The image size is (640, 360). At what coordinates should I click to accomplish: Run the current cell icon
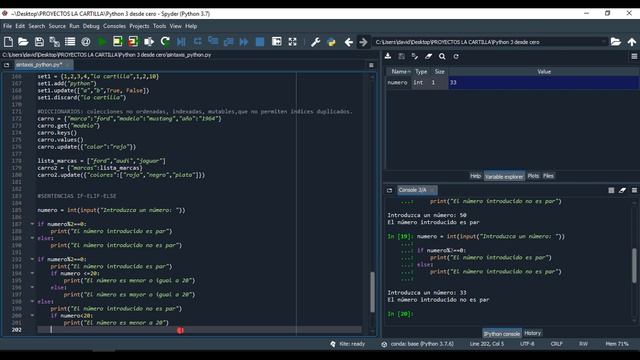[118, 42]
